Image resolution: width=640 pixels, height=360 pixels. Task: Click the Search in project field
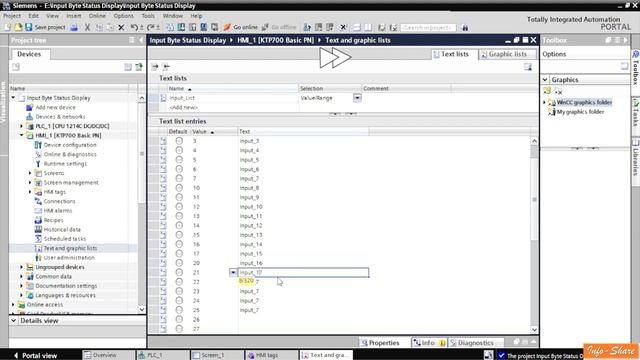[x=428, y=27]
